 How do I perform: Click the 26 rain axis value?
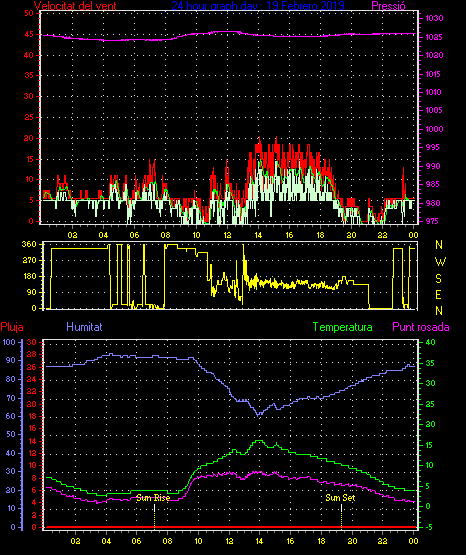[x=32, y=367]
